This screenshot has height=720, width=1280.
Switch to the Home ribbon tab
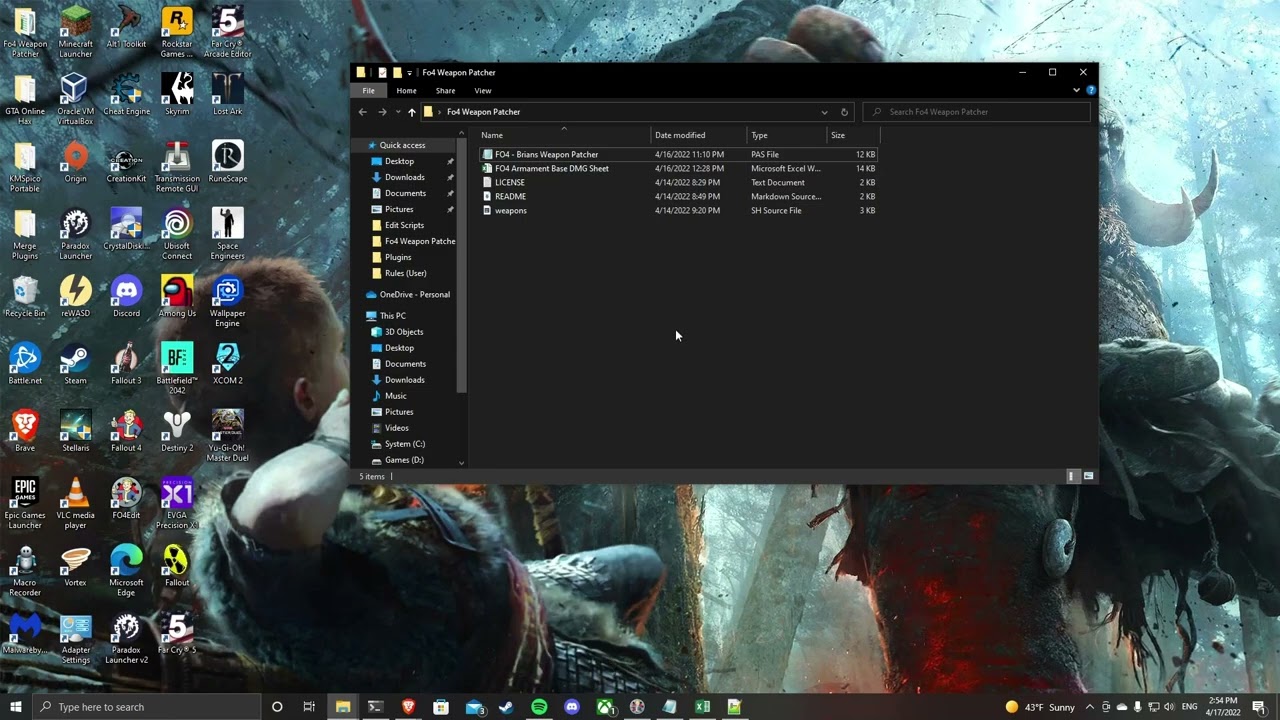pos(406,91)
